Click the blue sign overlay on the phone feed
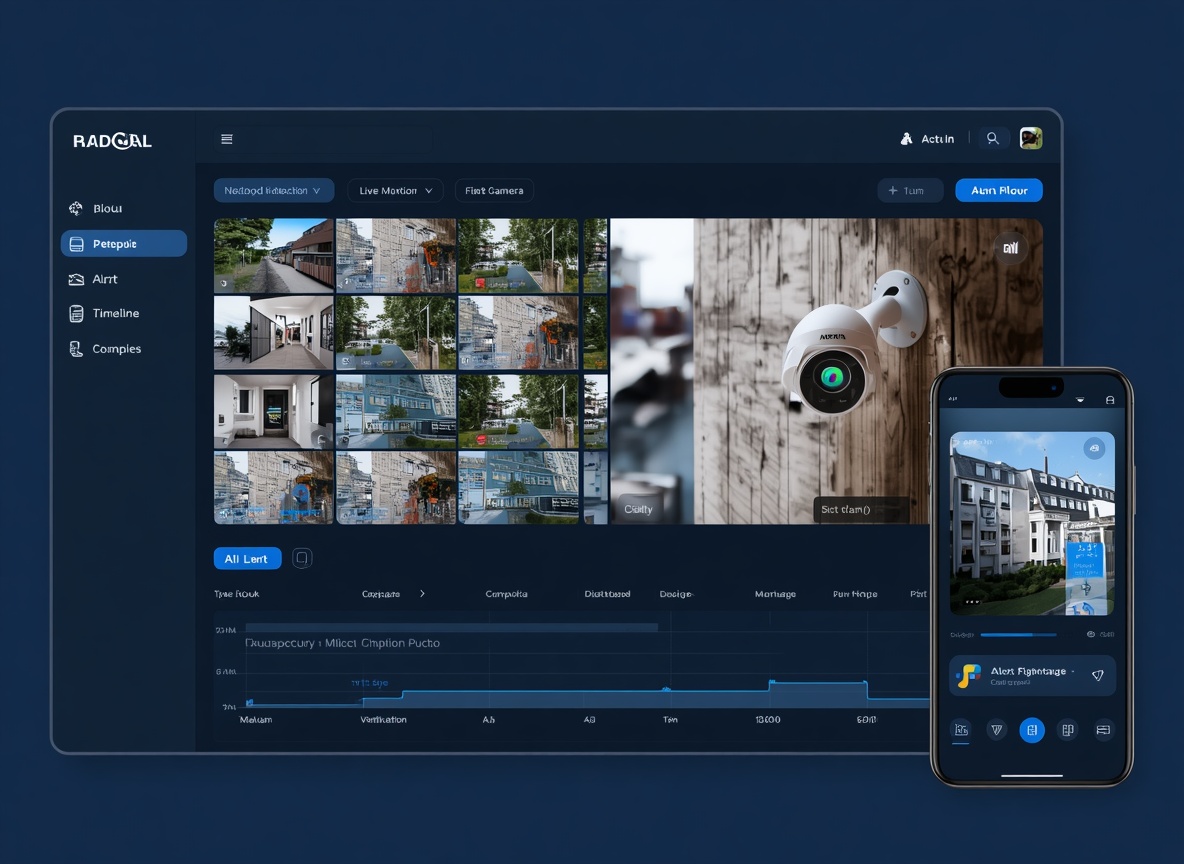The width and height of the screenshot is (1184, 864). pos(1085,577)
